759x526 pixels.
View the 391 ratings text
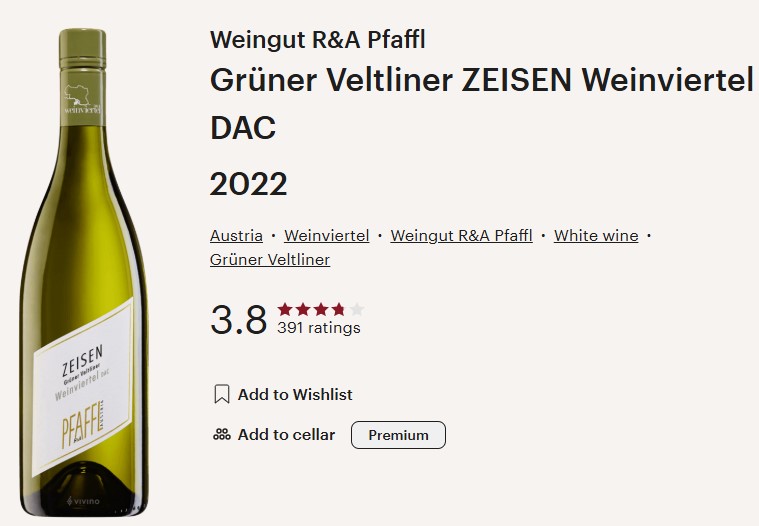319,328
